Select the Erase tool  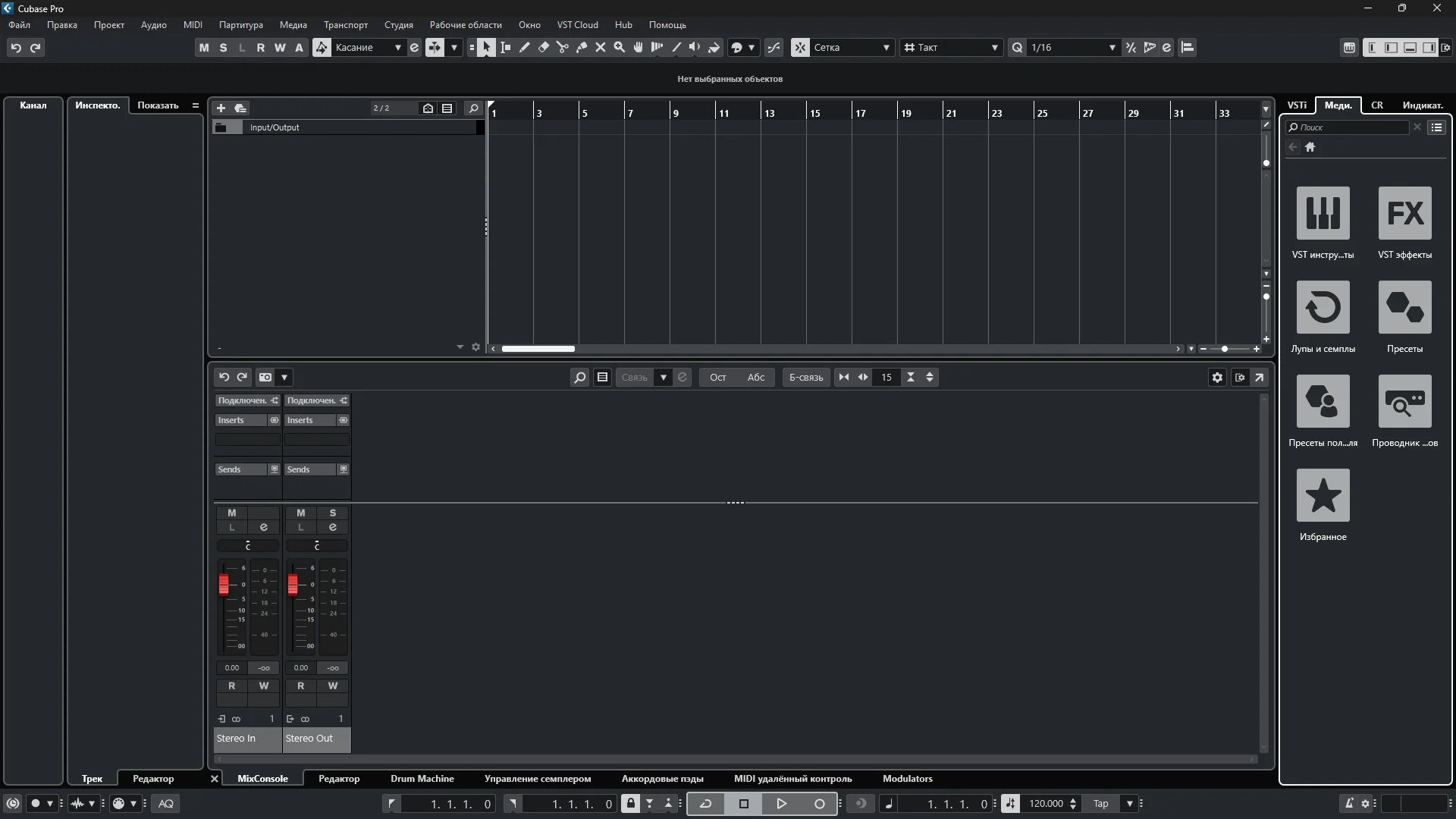[544, 47]
